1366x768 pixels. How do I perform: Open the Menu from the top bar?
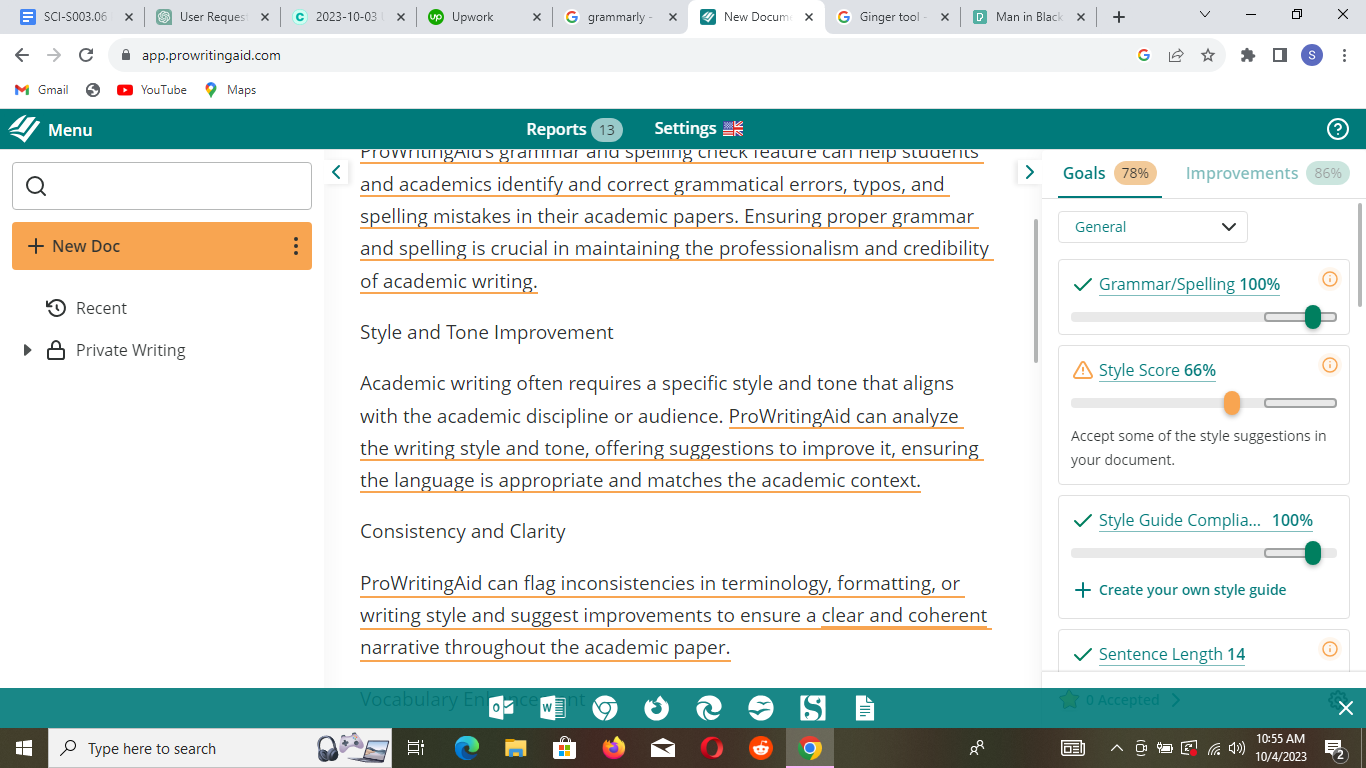click(69, 129)
